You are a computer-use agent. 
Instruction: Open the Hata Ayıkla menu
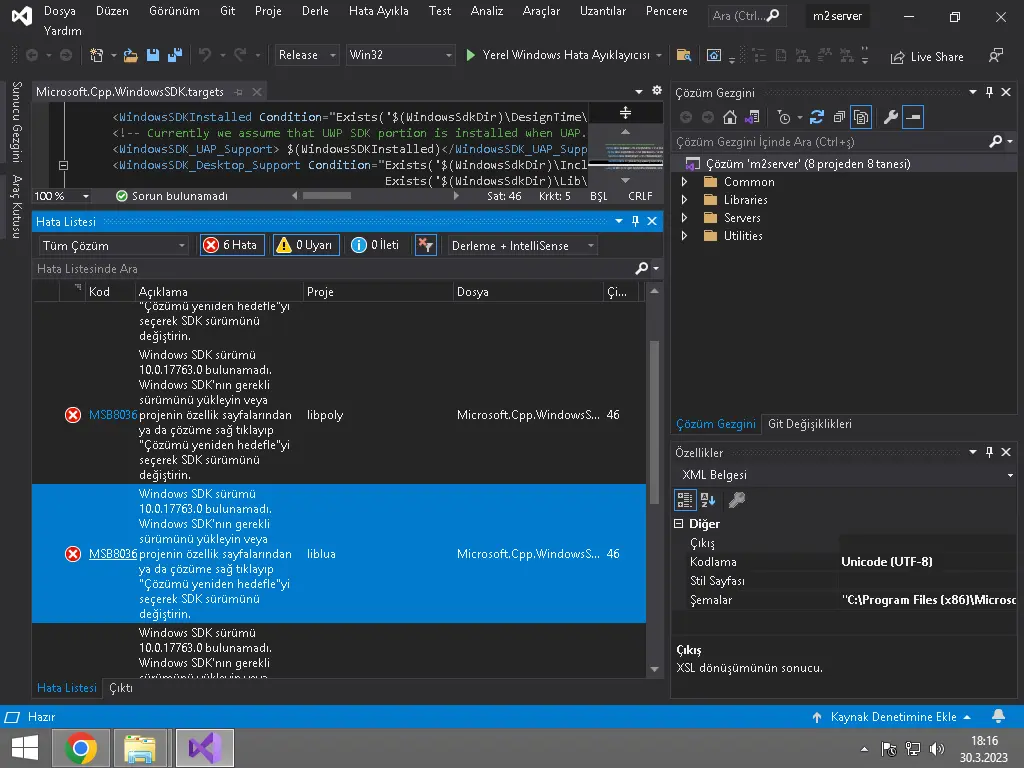click(378, 11)
